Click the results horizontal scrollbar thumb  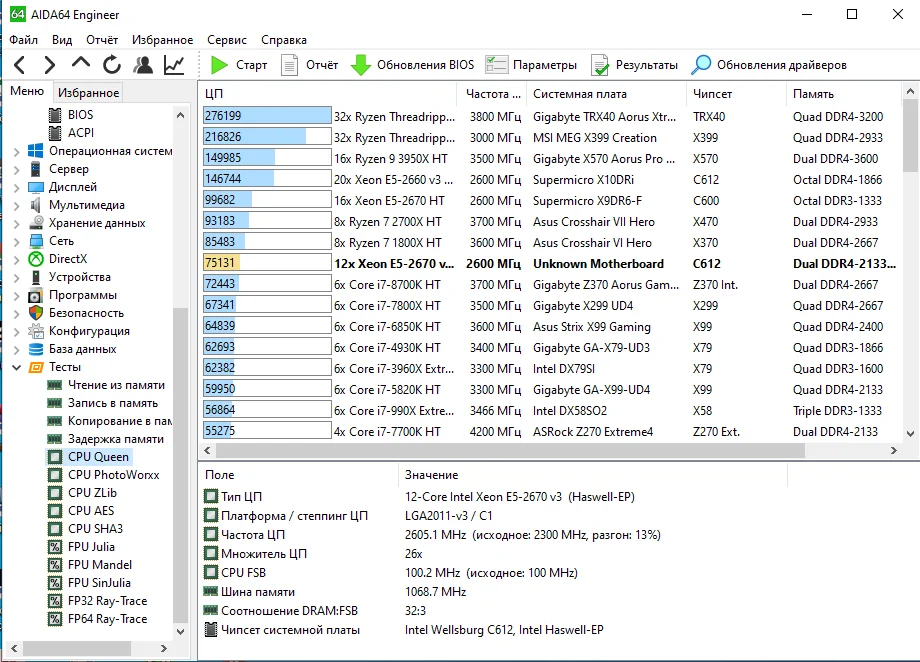510,451
